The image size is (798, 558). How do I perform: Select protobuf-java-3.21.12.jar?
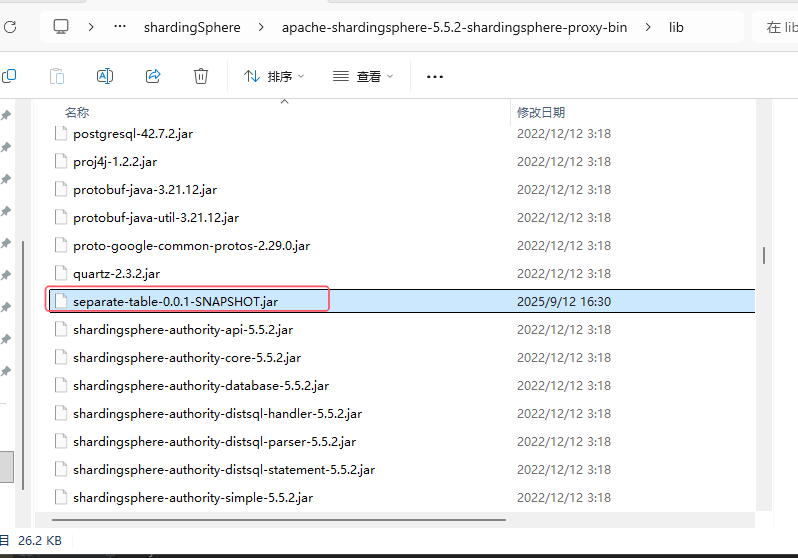pos(145,190)
